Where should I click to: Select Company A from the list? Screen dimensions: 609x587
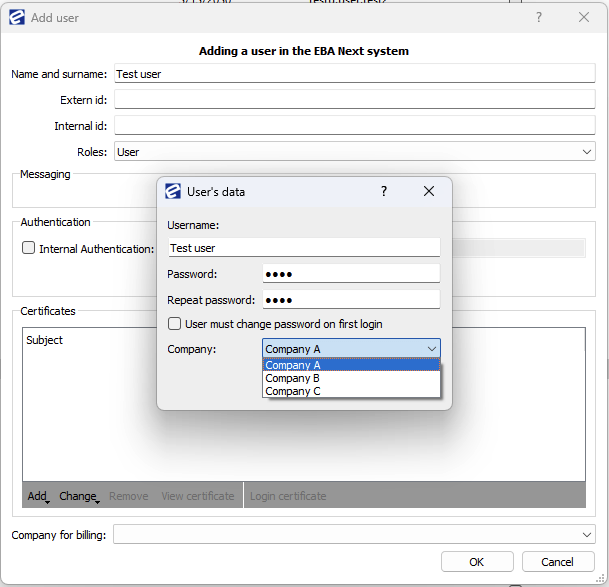coord(350,365)
